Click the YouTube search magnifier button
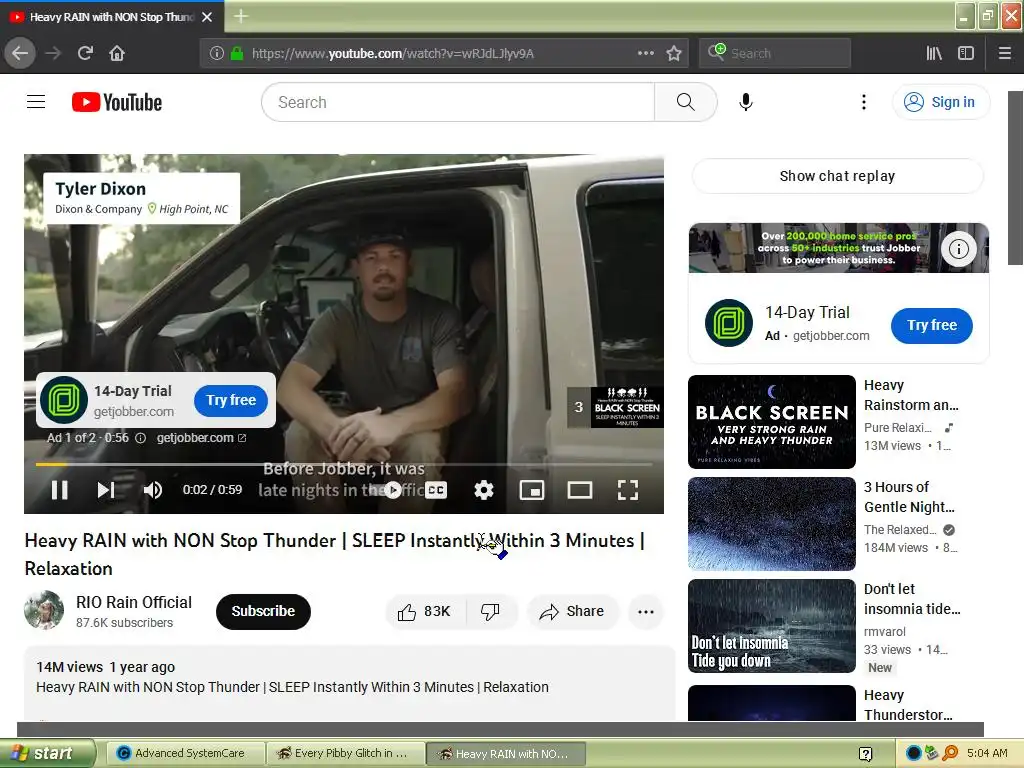The image size is (1024, 768). [686, 102]
